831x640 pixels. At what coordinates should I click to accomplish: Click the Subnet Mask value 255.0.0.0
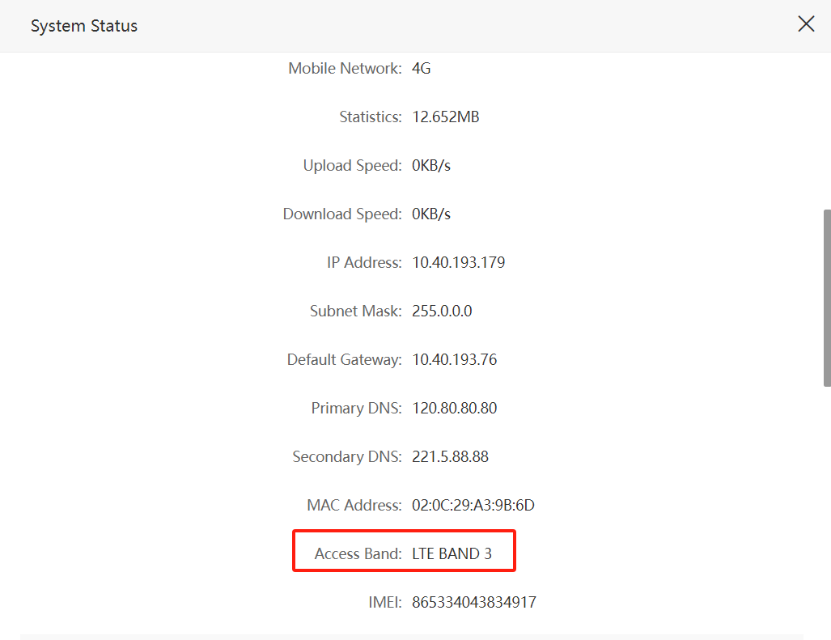(442, 311)
